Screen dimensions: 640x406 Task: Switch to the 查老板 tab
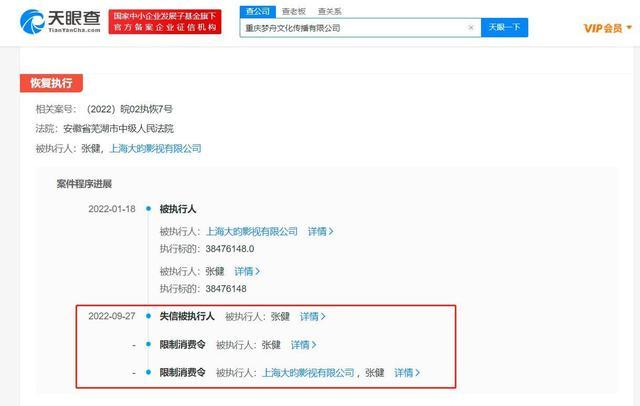[x=294, y=11]
